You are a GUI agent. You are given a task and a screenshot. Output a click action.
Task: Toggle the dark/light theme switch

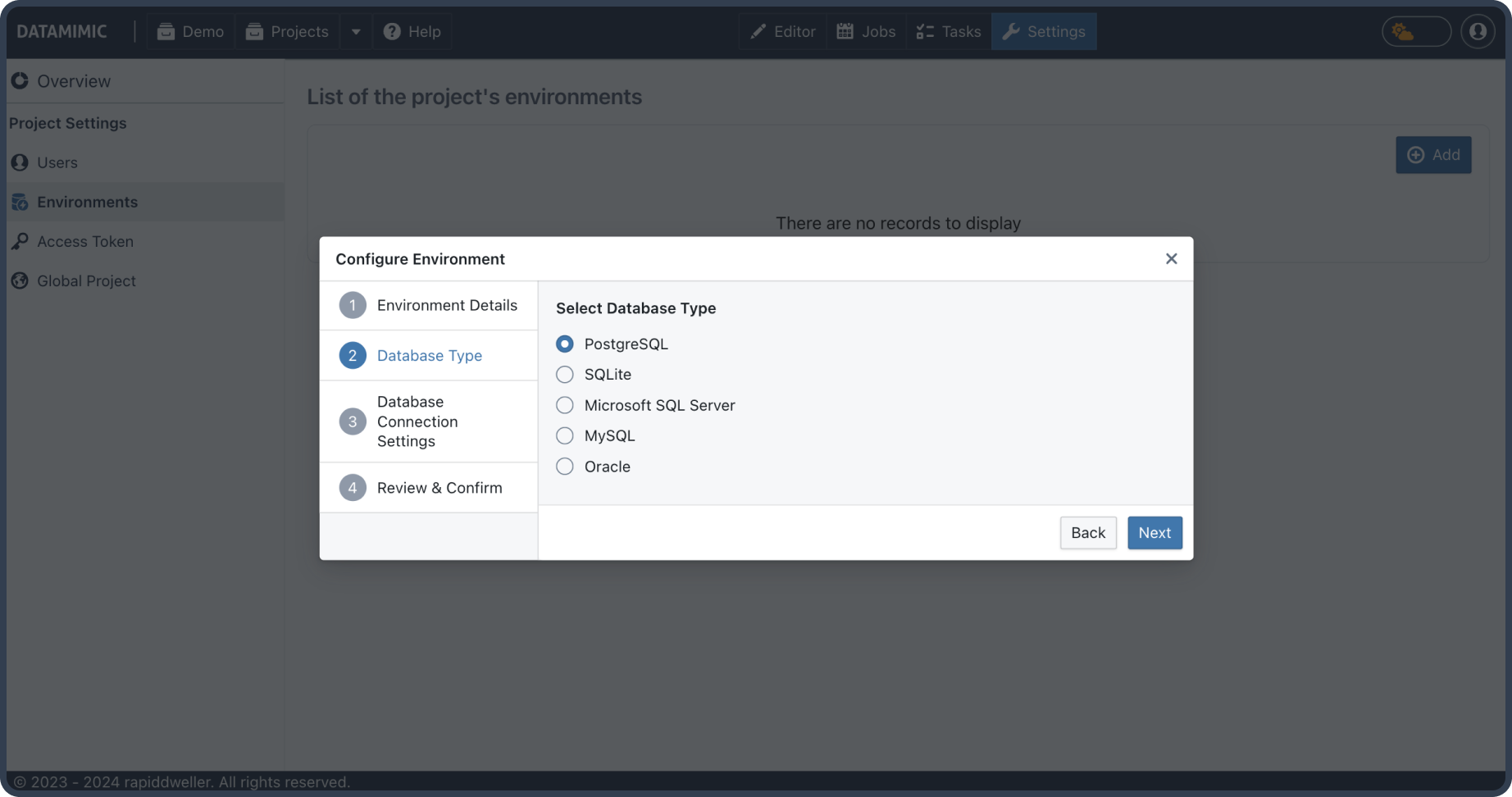(1416, 31)
